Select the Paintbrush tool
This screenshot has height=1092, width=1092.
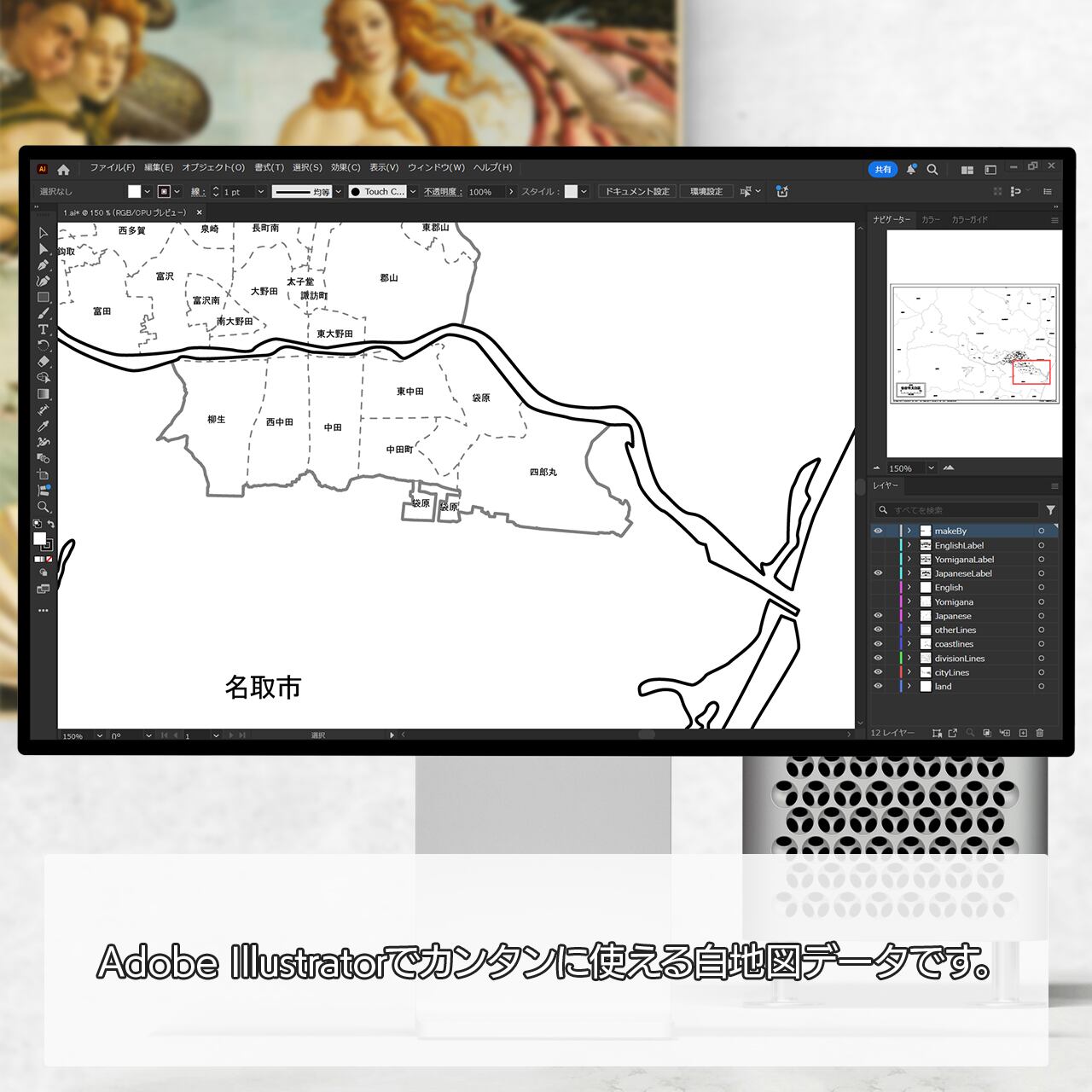point(44,313)
